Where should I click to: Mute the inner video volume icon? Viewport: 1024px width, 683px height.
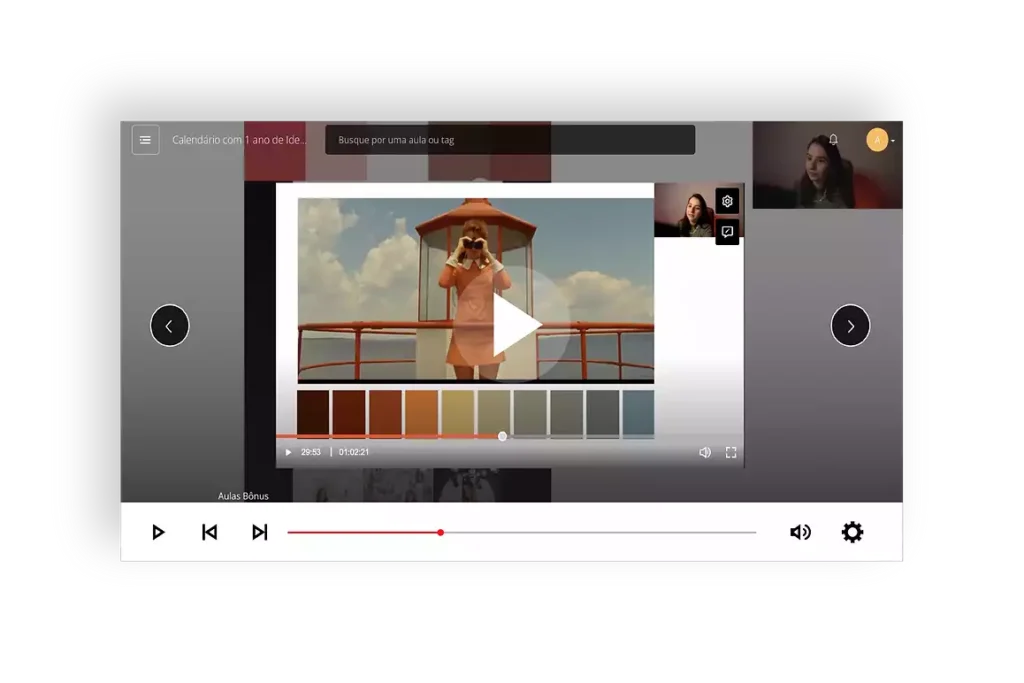coord(704,452)
